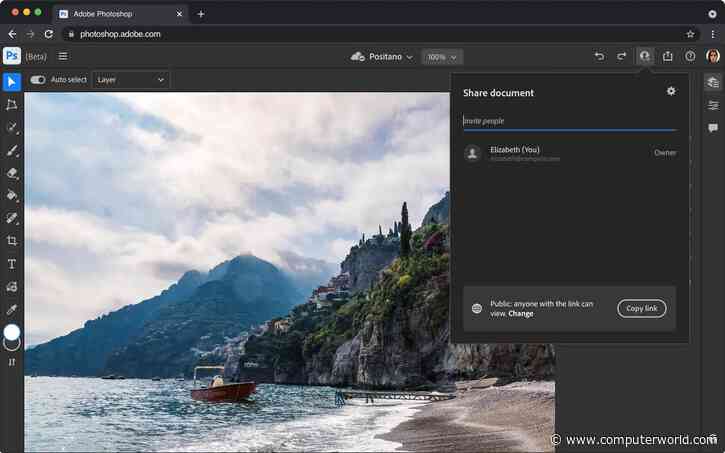Viewport: 725px width, 453px height.
Task: Toggle the Share document invite button
Action: coord(645,56)
